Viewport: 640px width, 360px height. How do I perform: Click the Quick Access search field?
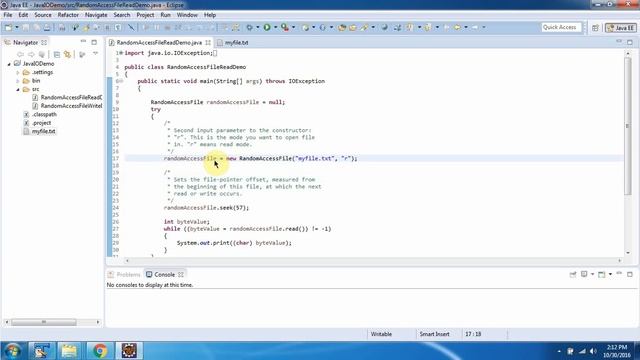click(561, 27)
